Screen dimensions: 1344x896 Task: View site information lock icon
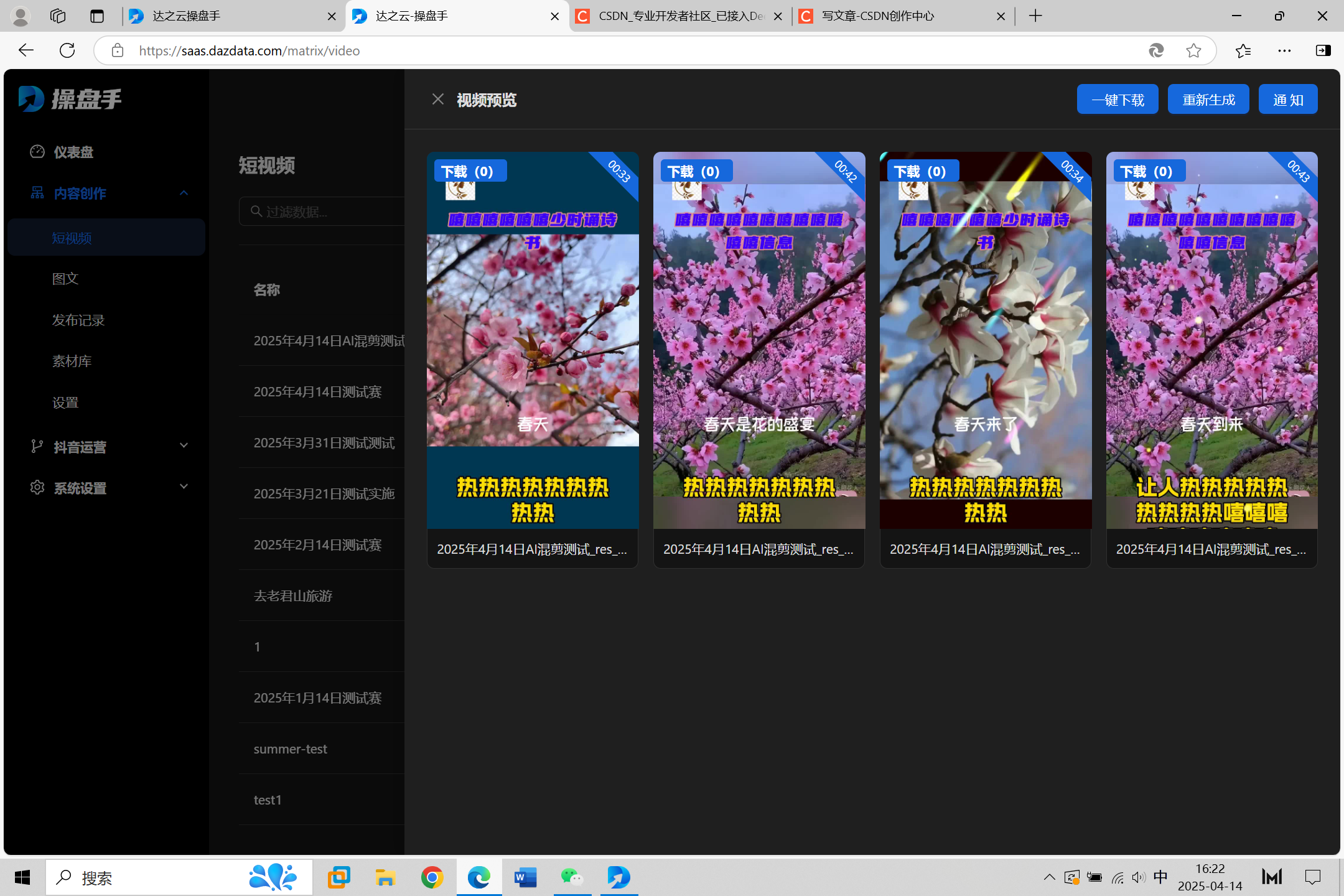tap(118, 50)
